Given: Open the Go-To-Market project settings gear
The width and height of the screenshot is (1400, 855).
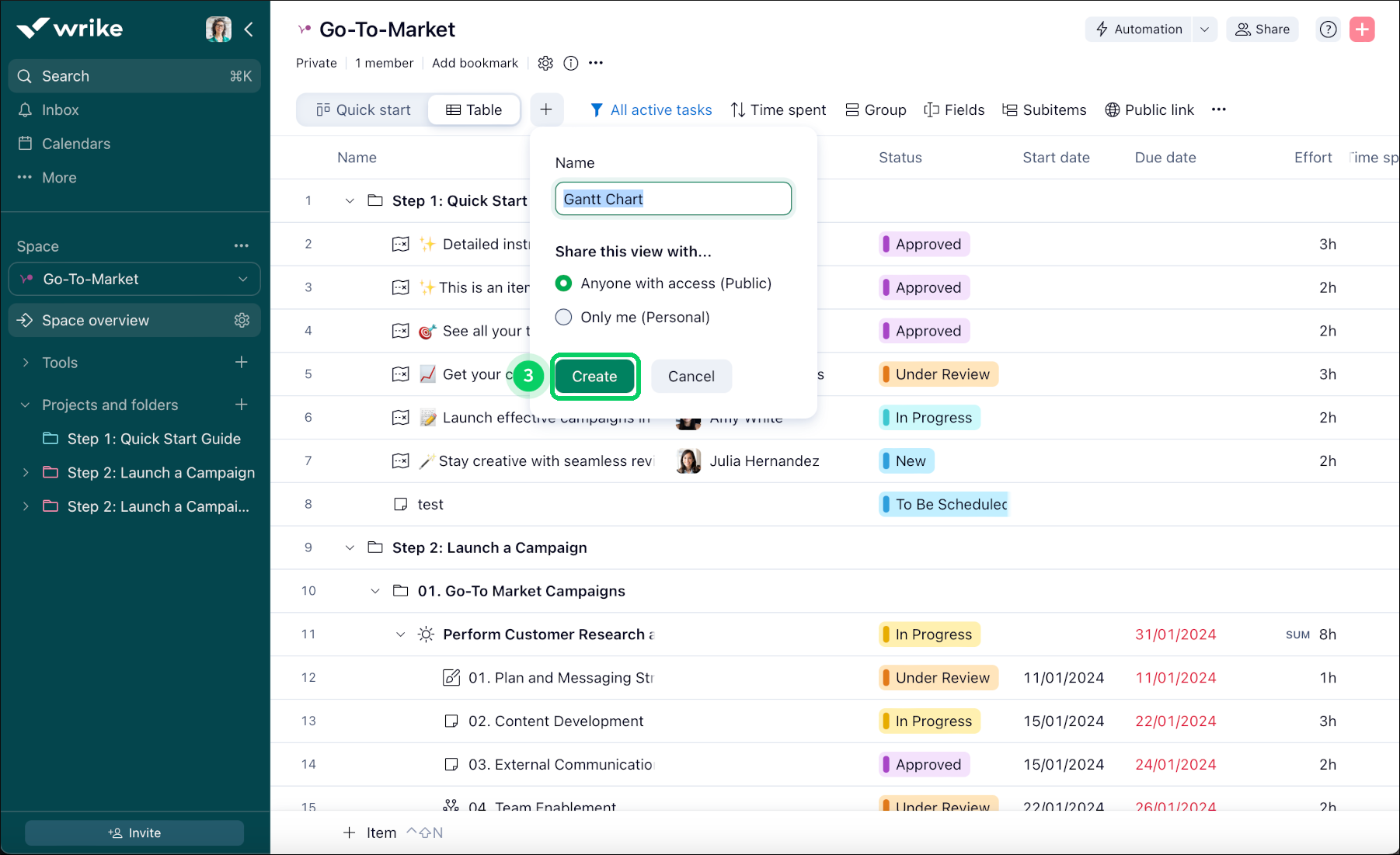Looking at the screenshot, I should click(x=545, y=63).
